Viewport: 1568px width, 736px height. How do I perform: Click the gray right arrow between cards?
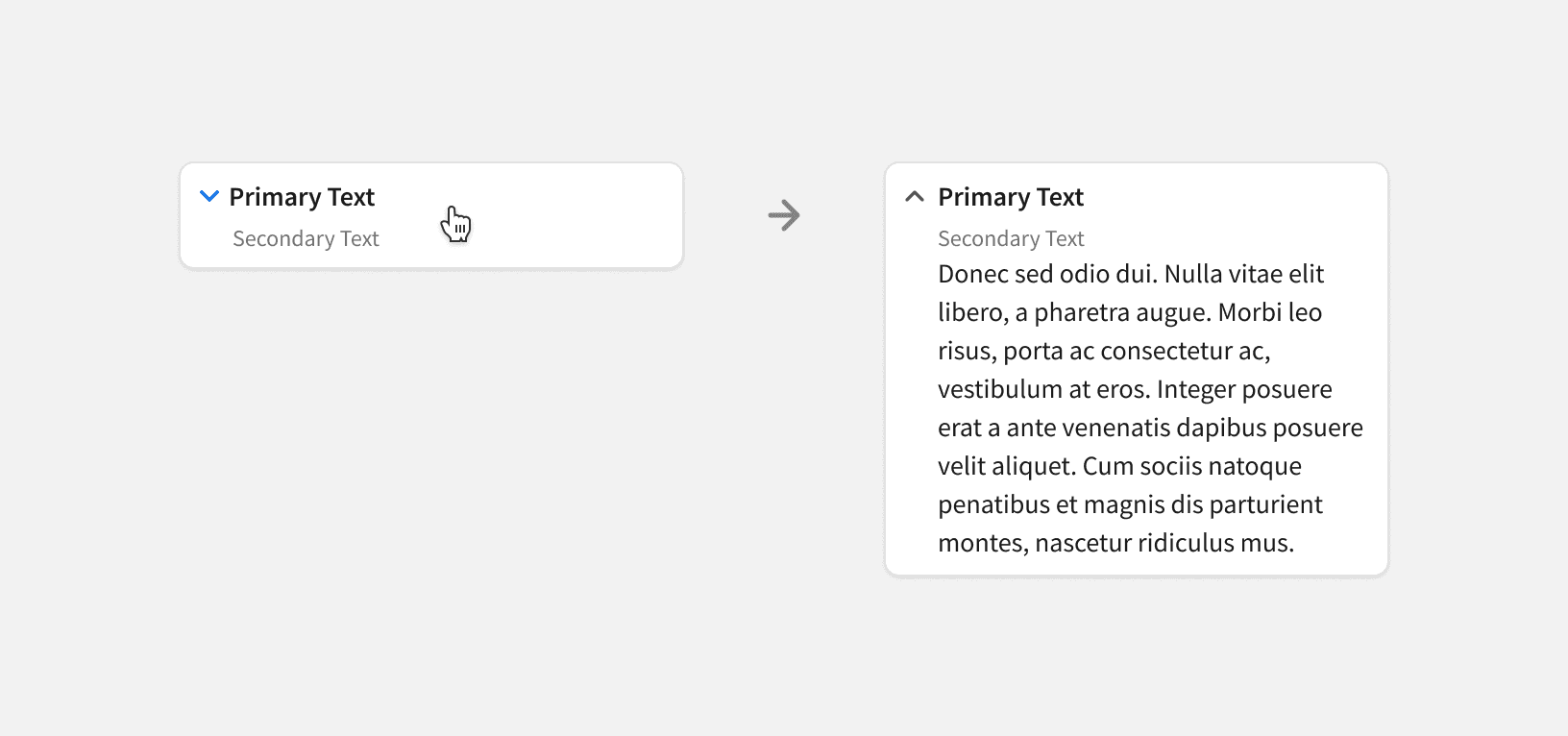pyautogui.click(x=784, y=215)
